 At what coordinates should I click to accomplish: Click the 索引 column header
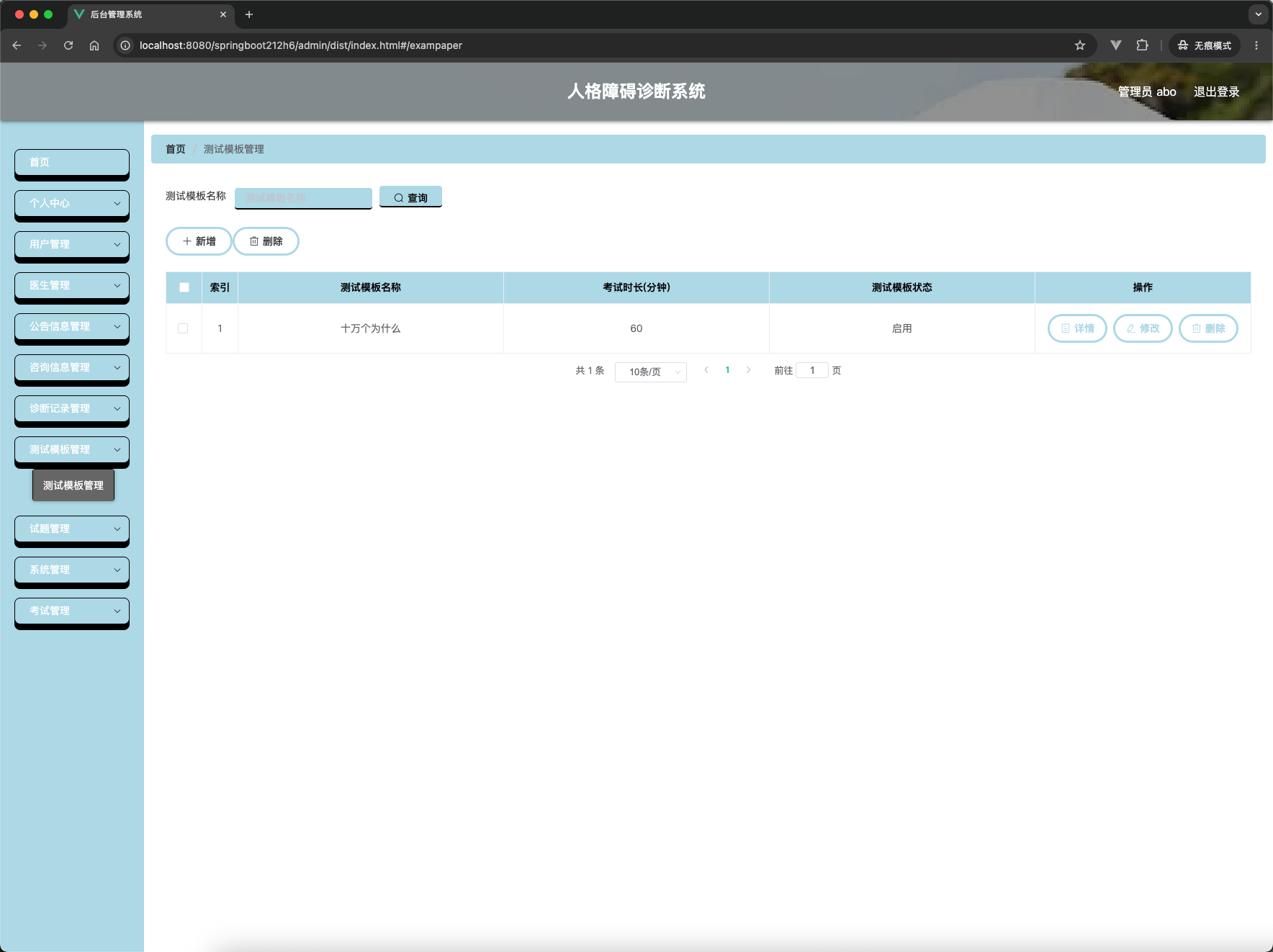[x=220, y=287]
